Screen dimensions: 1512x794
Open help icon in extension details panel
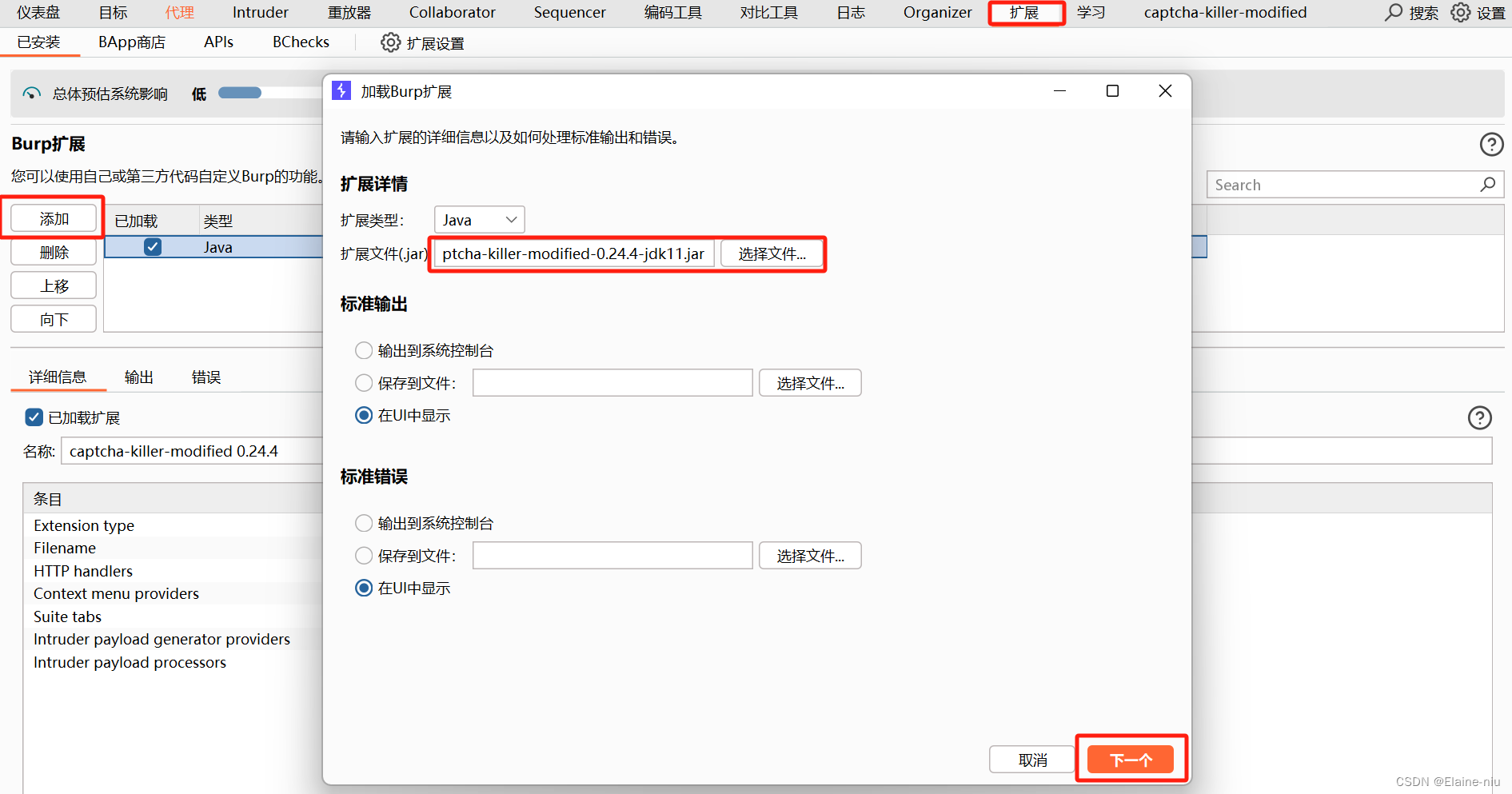pos(1480,417)
